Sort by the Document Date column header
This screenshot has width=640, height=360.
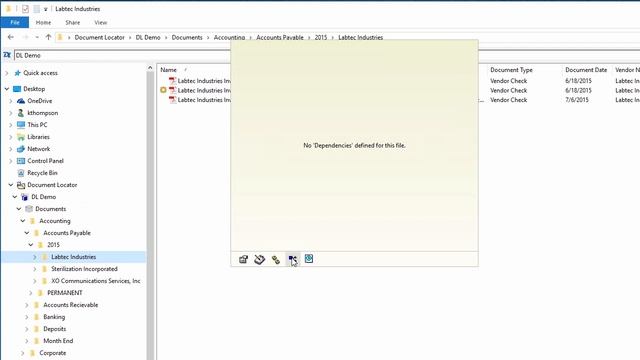(586, 70)
